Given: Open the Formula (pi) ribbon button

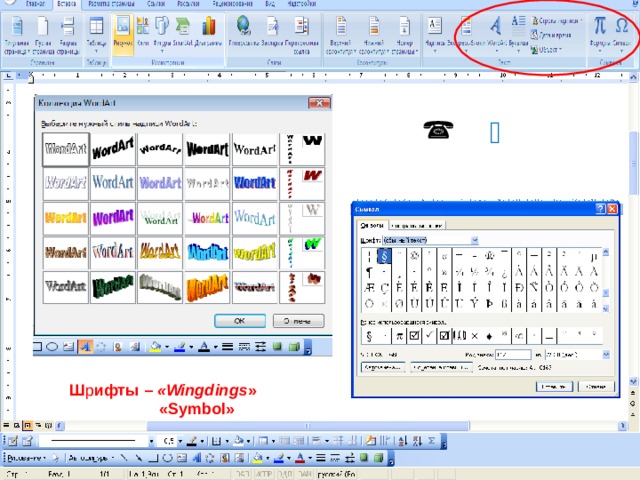Looking at the screenshot, I should [600, 35].
